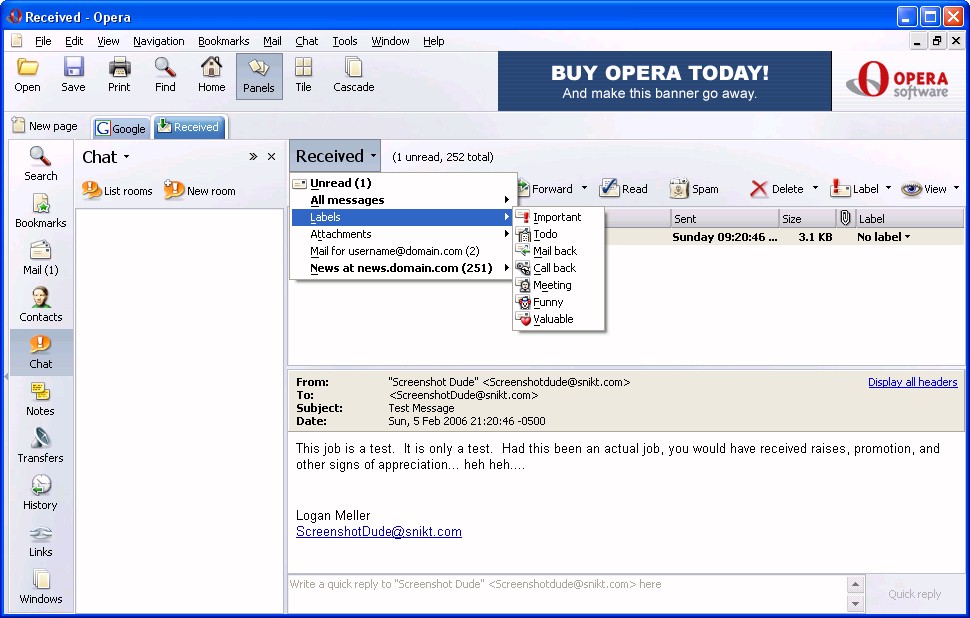The height and width of the screenshot is (618, 970).
Task: Open ScreenshotDude@snikt.com email link
Action: coord(379,531)
